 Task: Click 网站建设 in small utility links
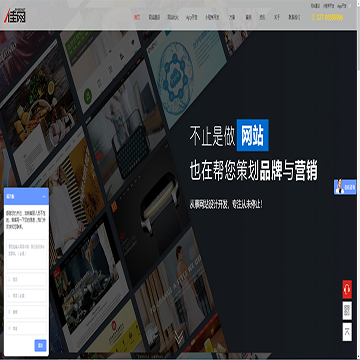(x=315, y=6)
